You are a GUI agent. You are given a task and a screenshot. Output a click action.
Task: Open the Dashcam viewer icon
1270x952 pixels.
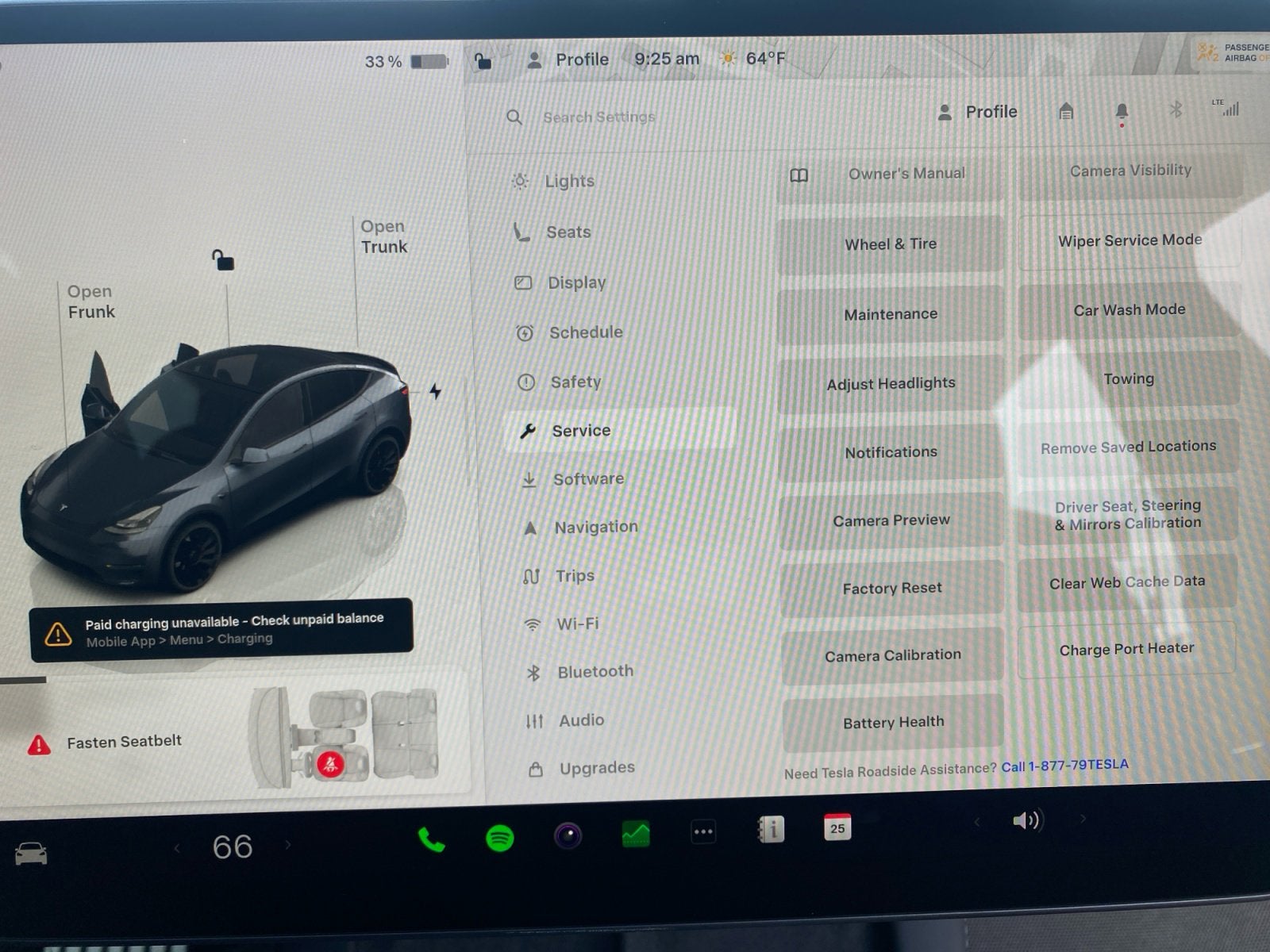click(567, 835)
